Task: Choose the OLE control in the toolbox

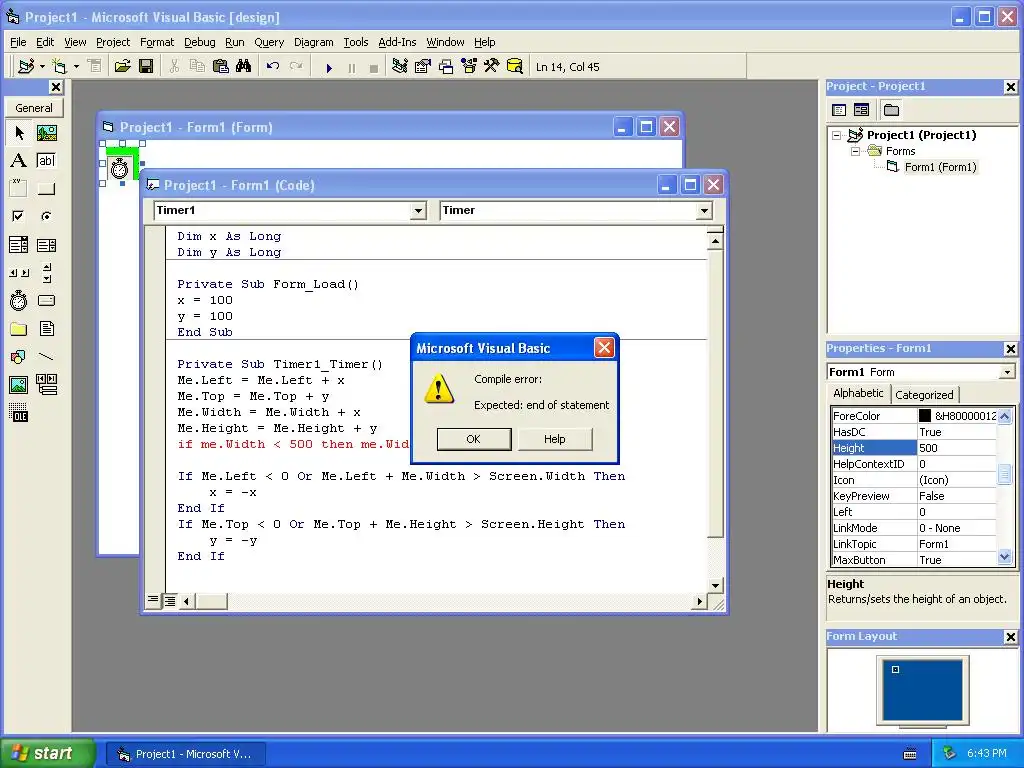Action: (x=19, y=413)
